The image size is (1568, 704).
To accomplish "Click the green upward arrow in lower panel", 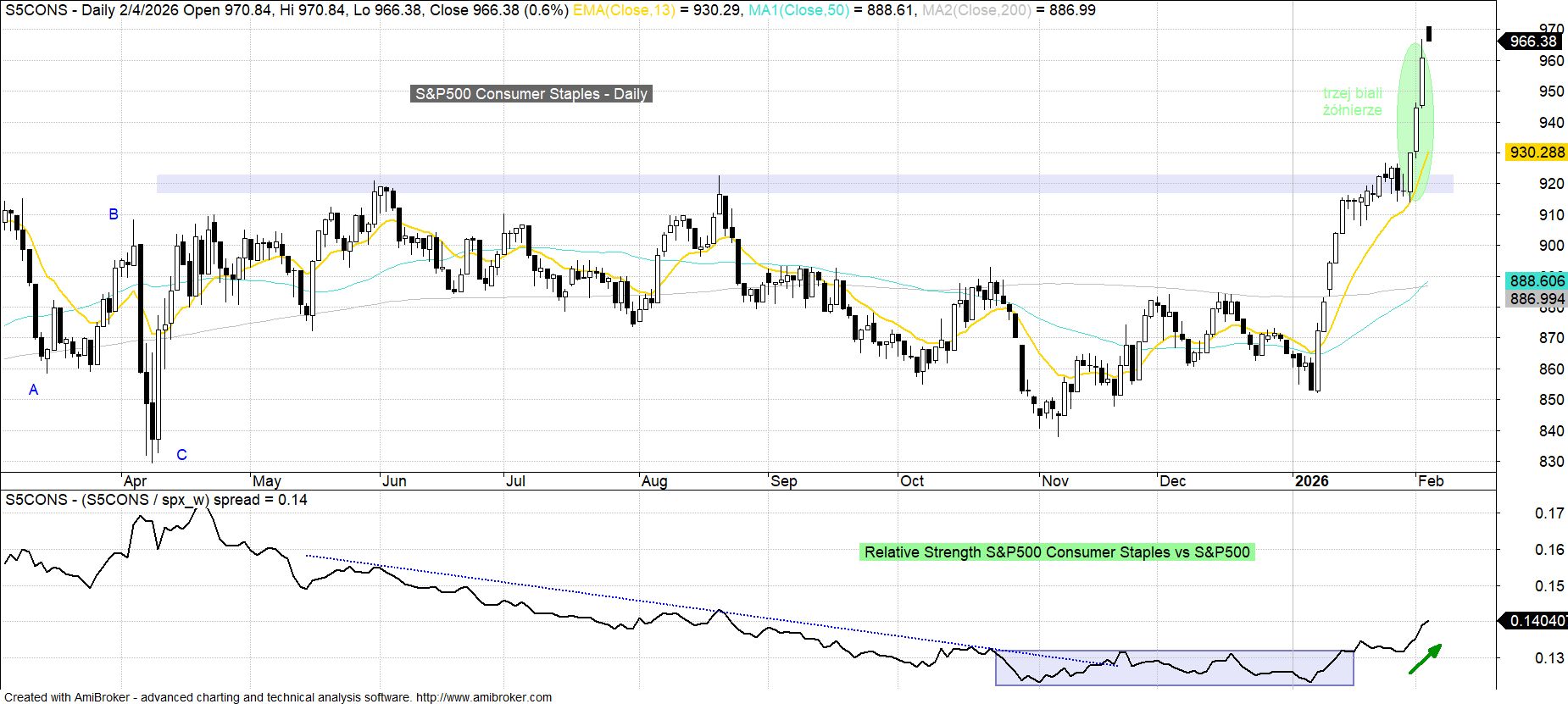I will tap(1425, 659).
